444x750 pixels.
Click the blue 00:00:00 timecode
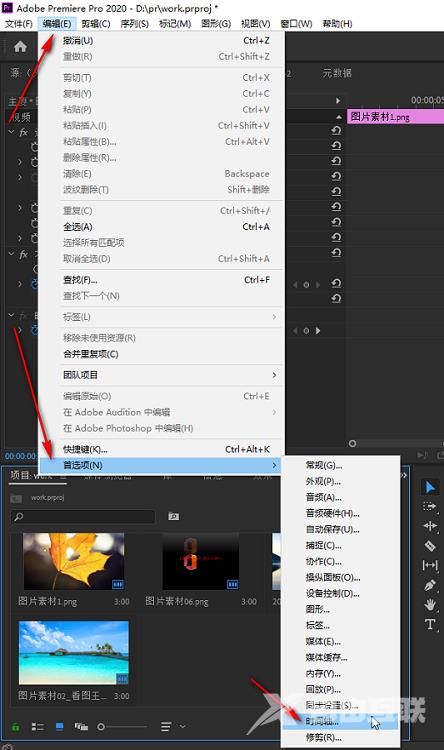[21, 456]
